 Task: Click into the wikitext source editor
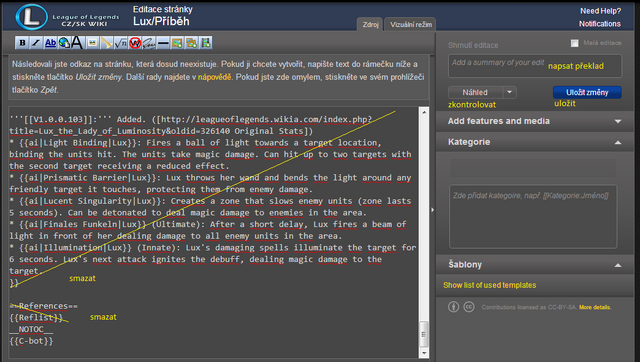coord(214,233)
